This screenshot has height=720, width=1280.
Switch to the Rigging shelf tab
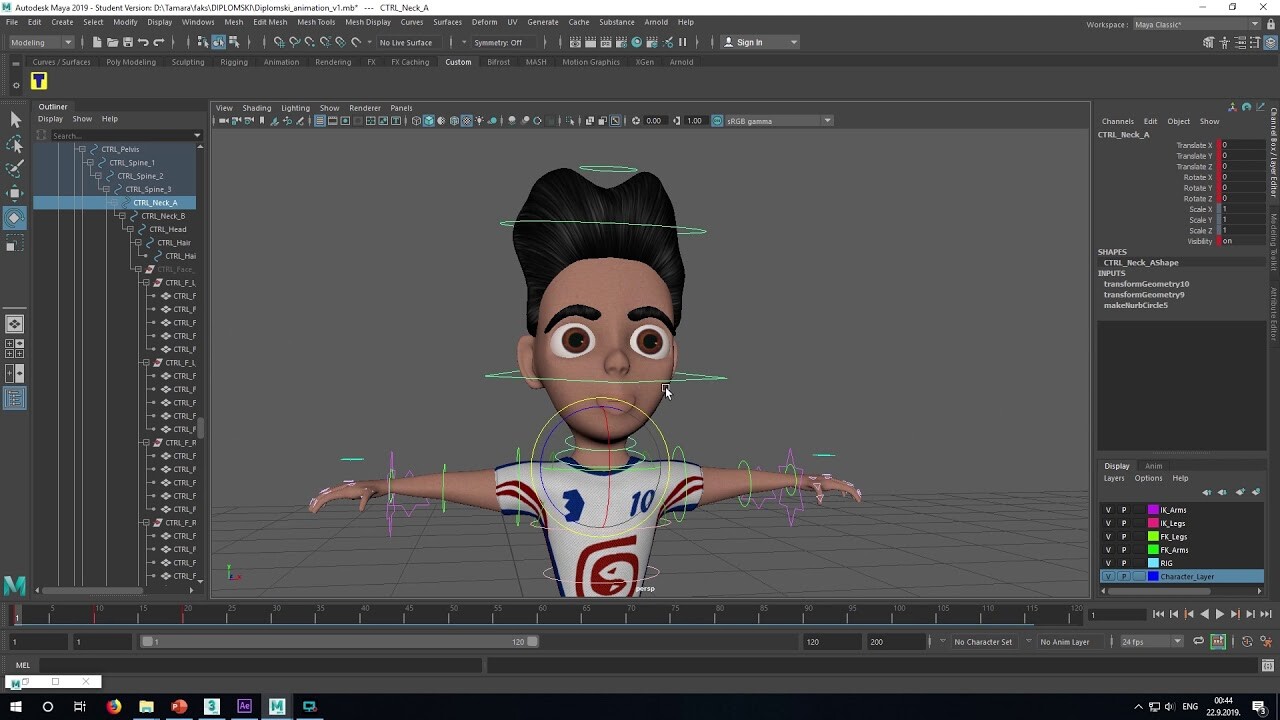tap(232, 61)
